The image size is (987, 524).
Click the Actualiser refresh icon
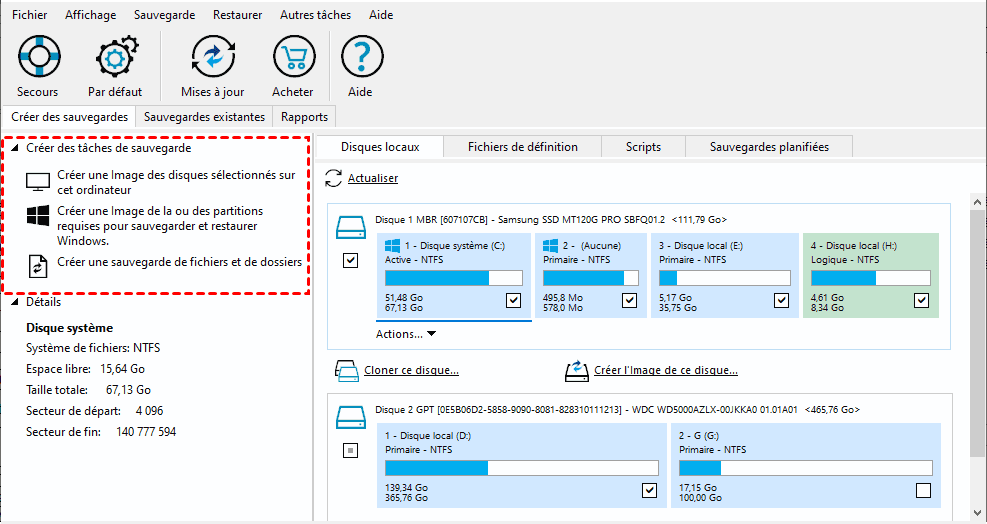click(335, 178)
